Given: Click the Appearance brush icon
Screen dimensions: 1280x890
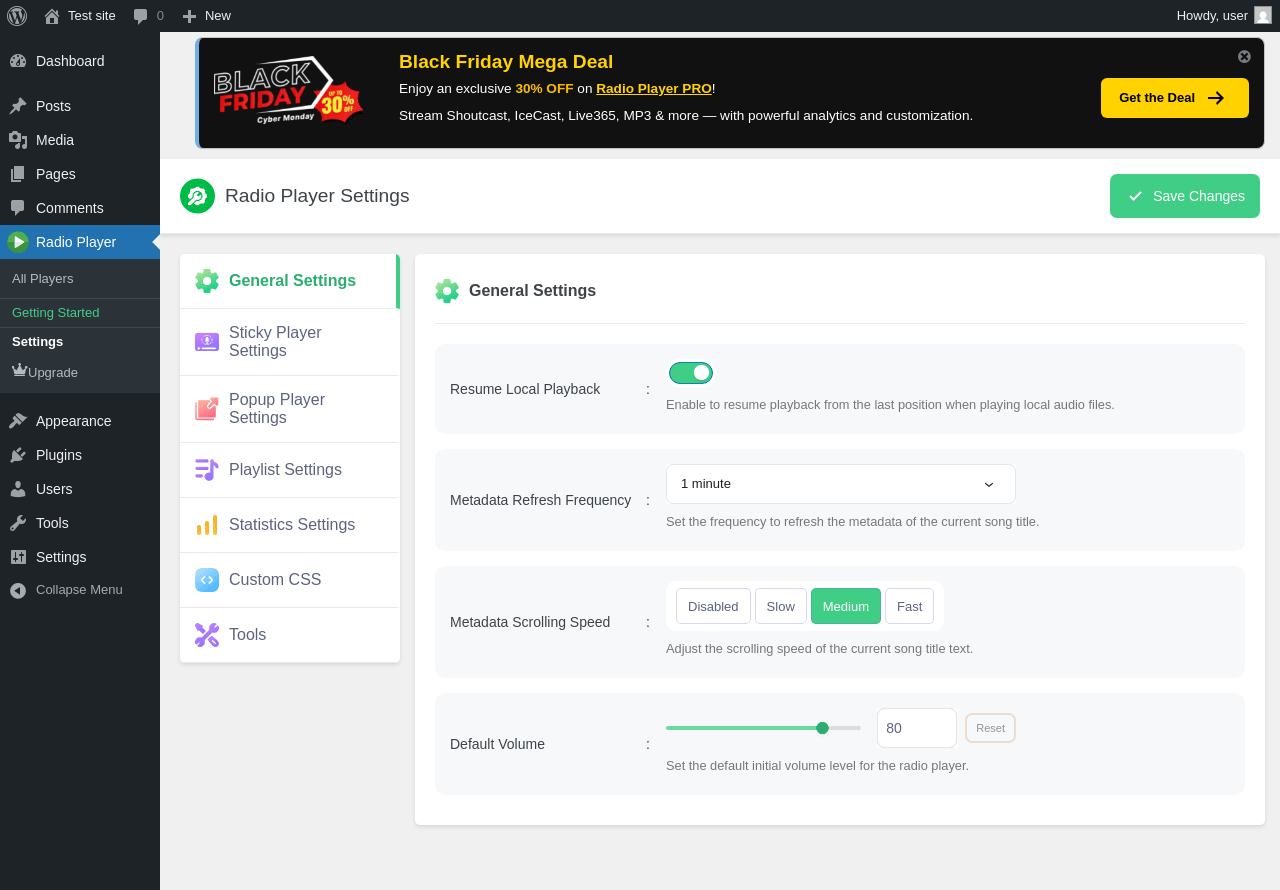Looking at the screenshot, I should (18, 421).
